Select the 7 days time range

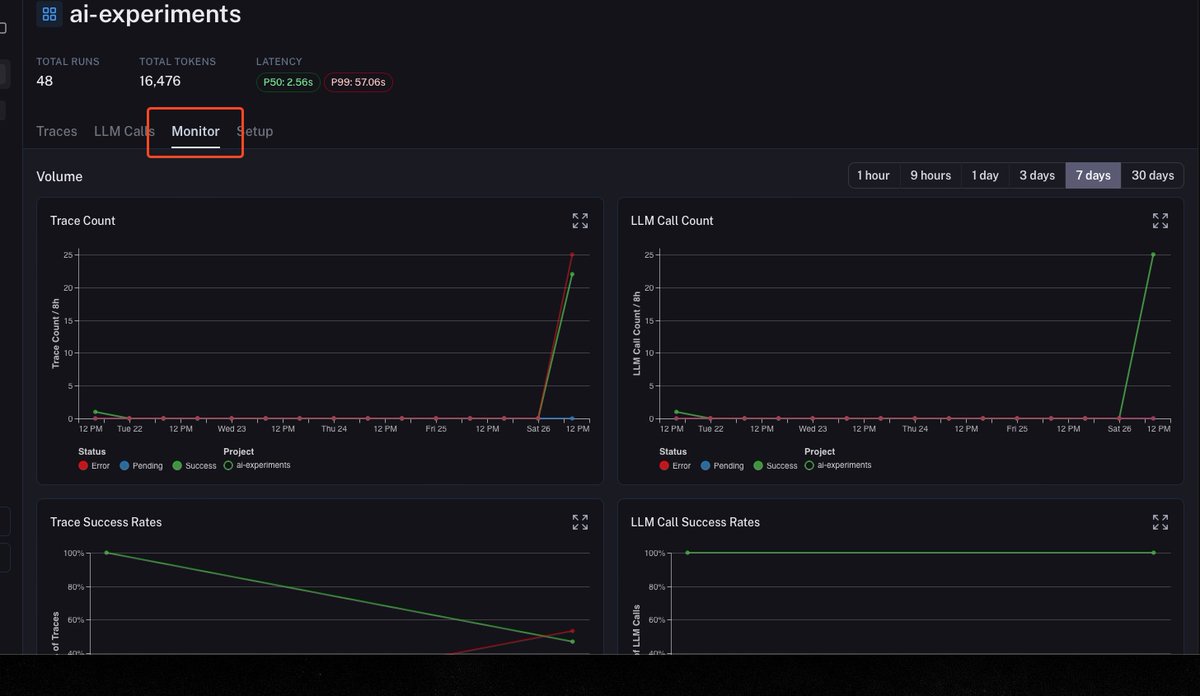pos(1093,175)
